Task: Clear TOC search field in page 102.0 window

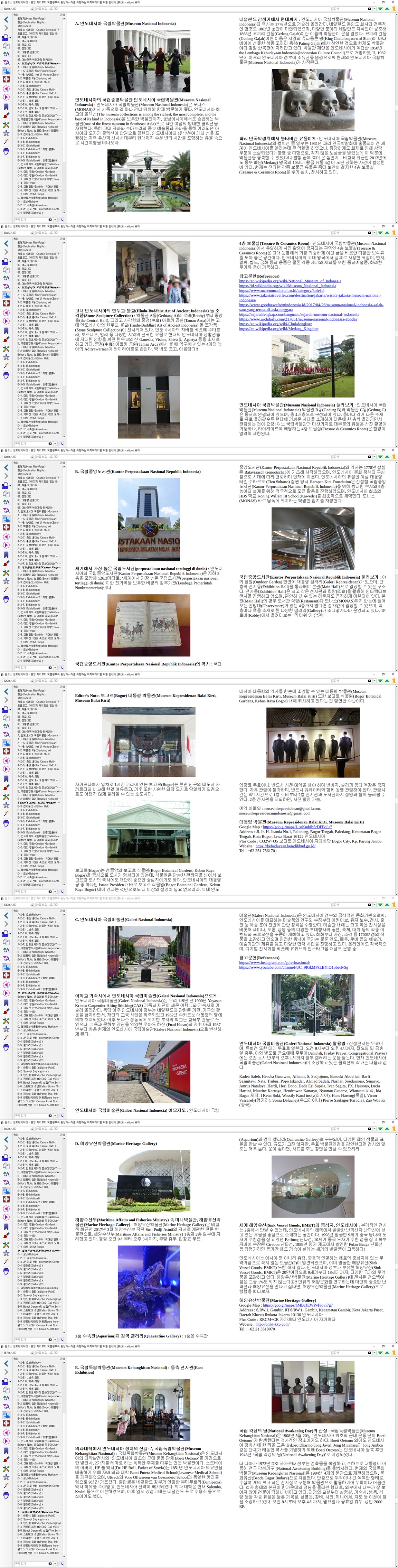Action: pyautogui.click(x=50, y=220)
